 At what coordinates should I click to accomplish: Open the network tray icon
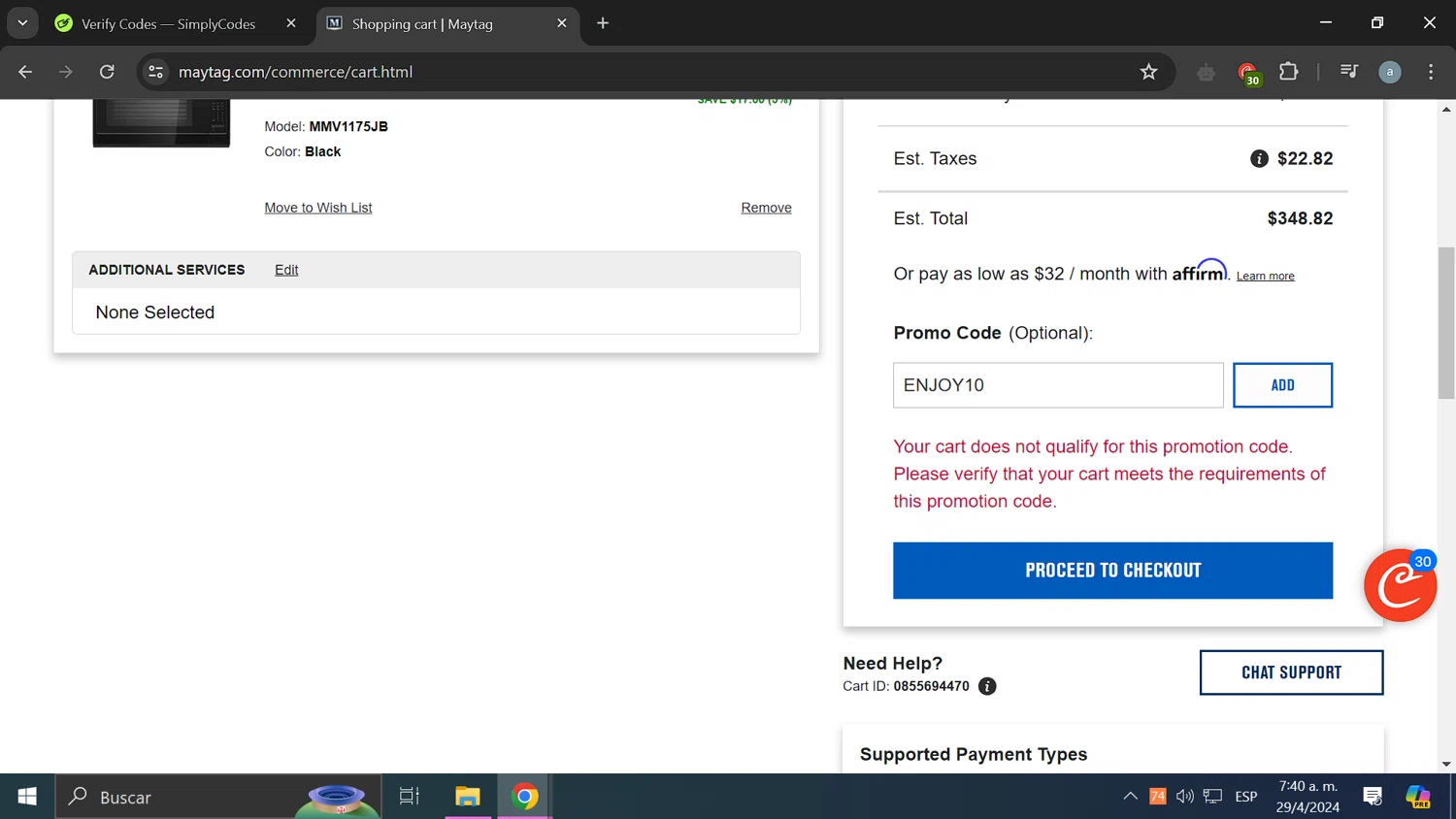click(x=1212, y=797)
